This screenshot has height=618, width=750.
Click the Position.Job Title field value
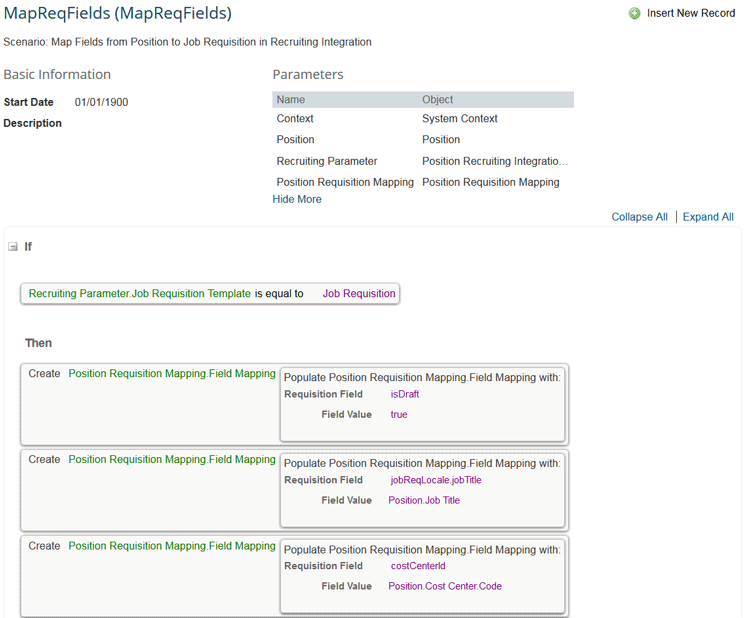coord(424,500)
